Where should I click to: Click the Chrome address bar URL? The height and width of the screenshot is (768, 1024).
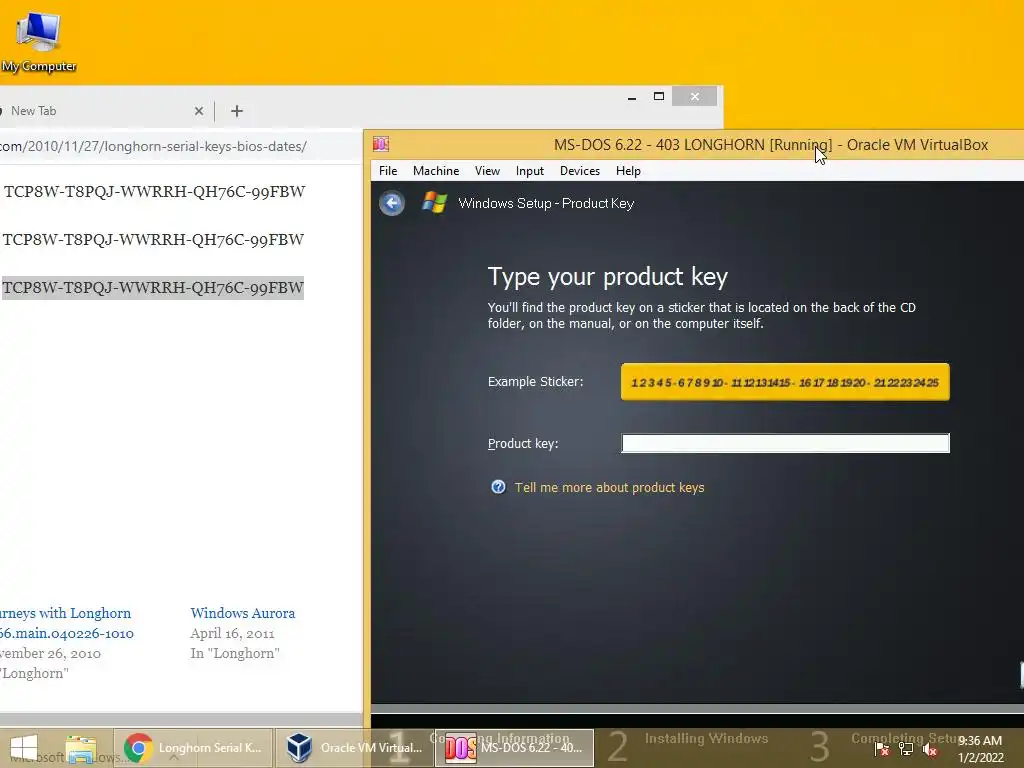153,146
